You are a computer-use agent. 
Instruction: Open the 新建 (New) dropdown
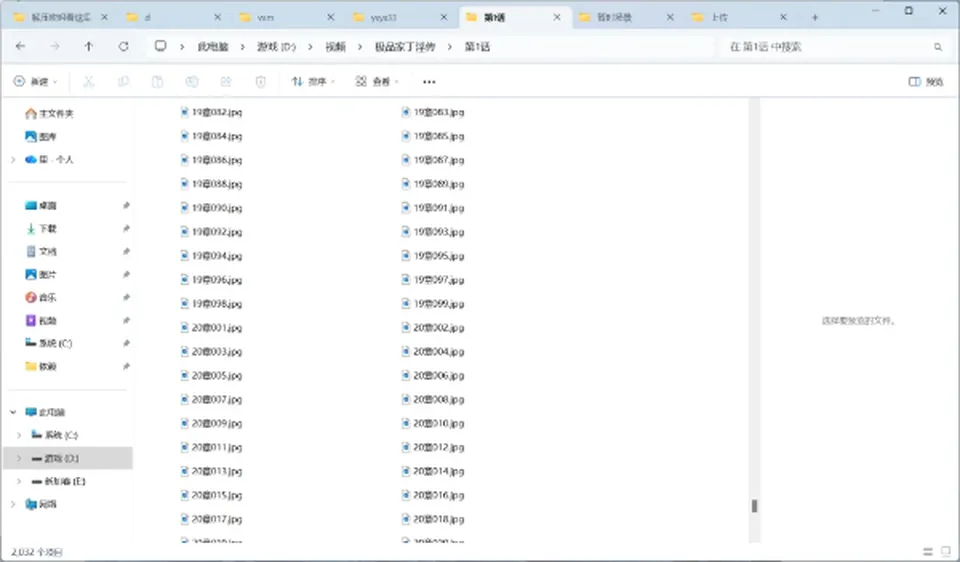[36, 81]
